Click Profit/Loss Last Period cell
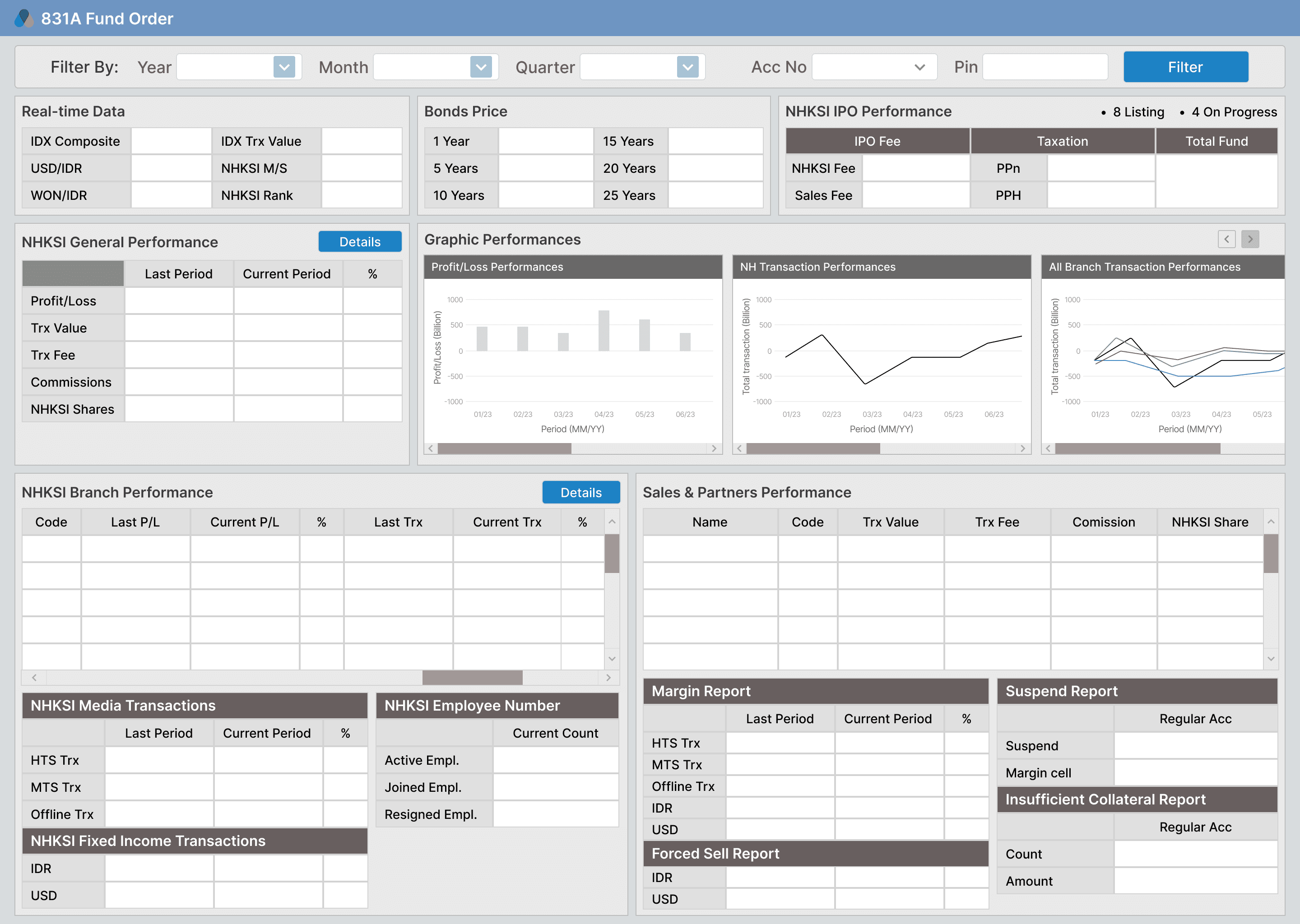Screen dimensions: 1300x924 [x=179, y=301]
